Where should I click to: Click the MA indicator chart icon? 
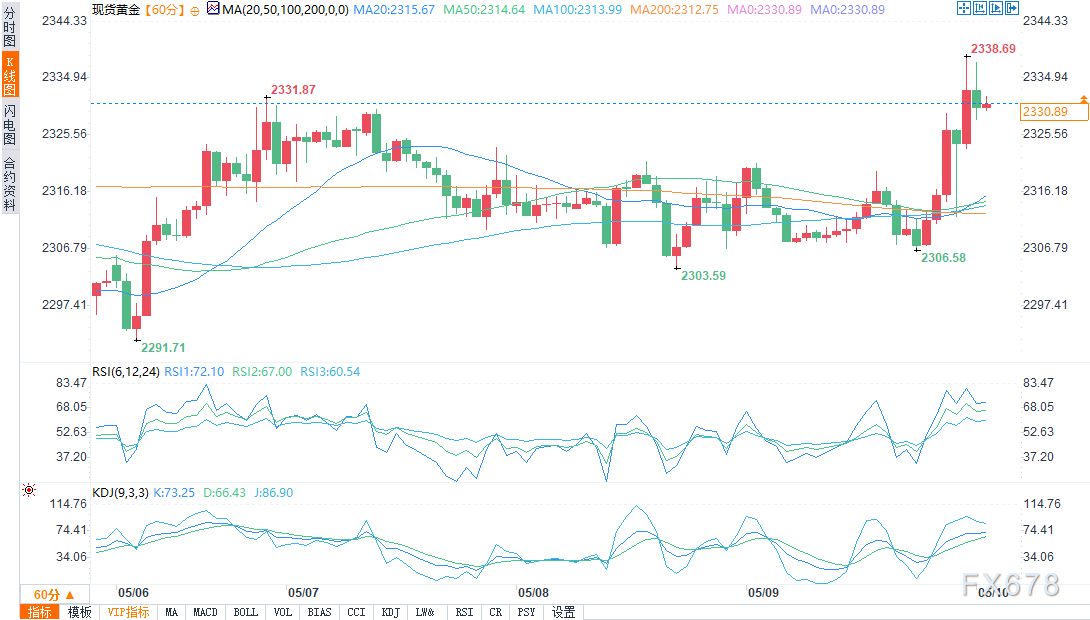(213, 8)
